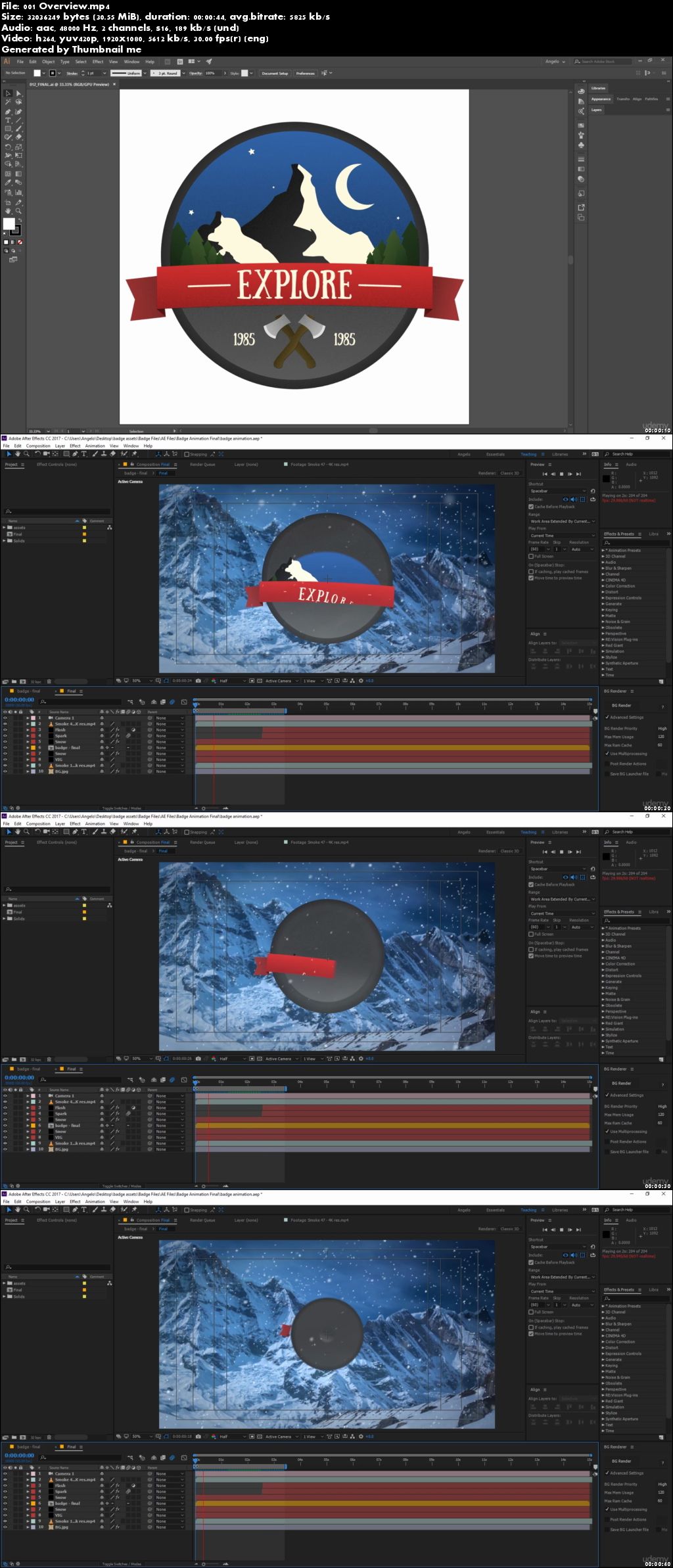
Task: Select the Hand tool in Illustrator toolbox
Action: coord(8,211)
